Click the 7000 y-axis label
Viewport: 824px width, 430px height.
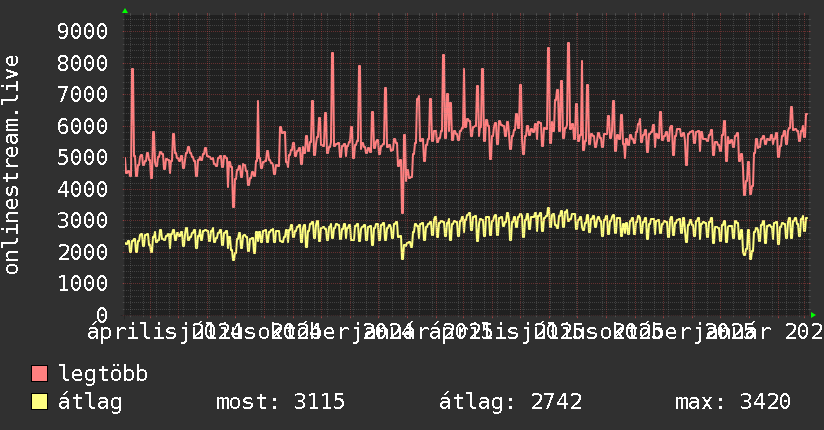83,95
